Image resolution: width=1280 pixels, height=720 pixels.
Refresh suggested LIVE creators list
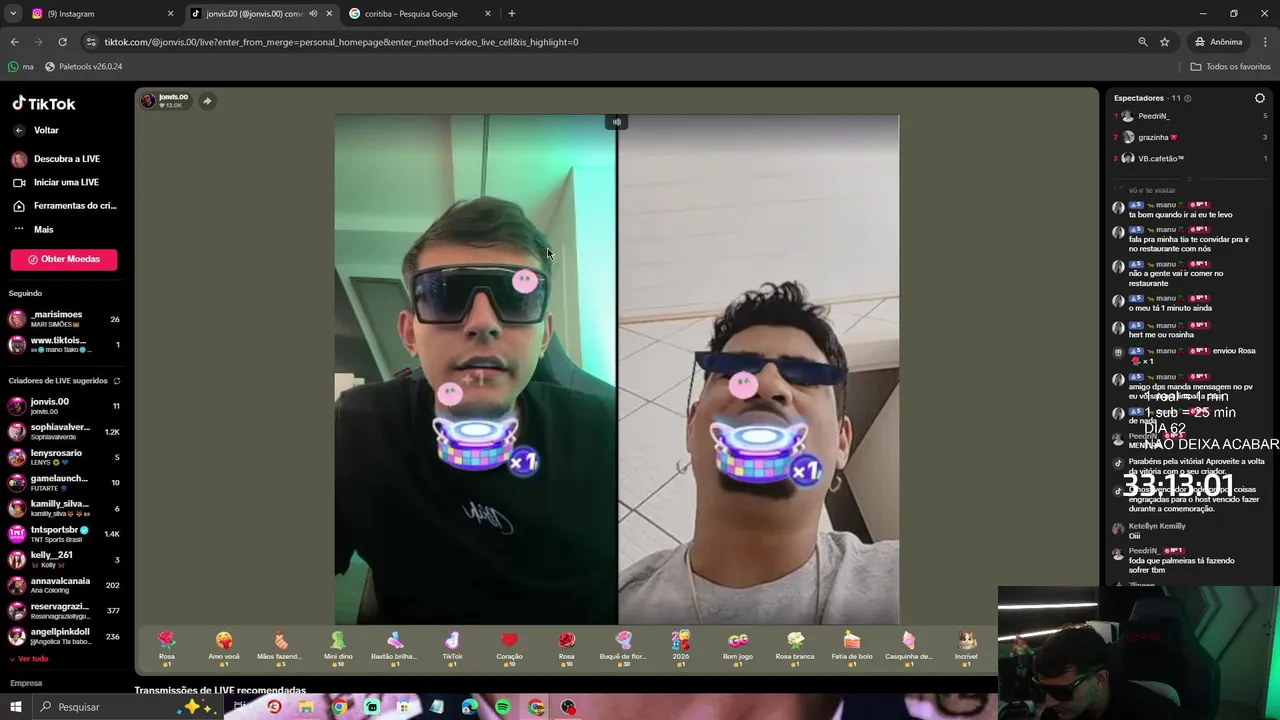(x=117, y=381)
